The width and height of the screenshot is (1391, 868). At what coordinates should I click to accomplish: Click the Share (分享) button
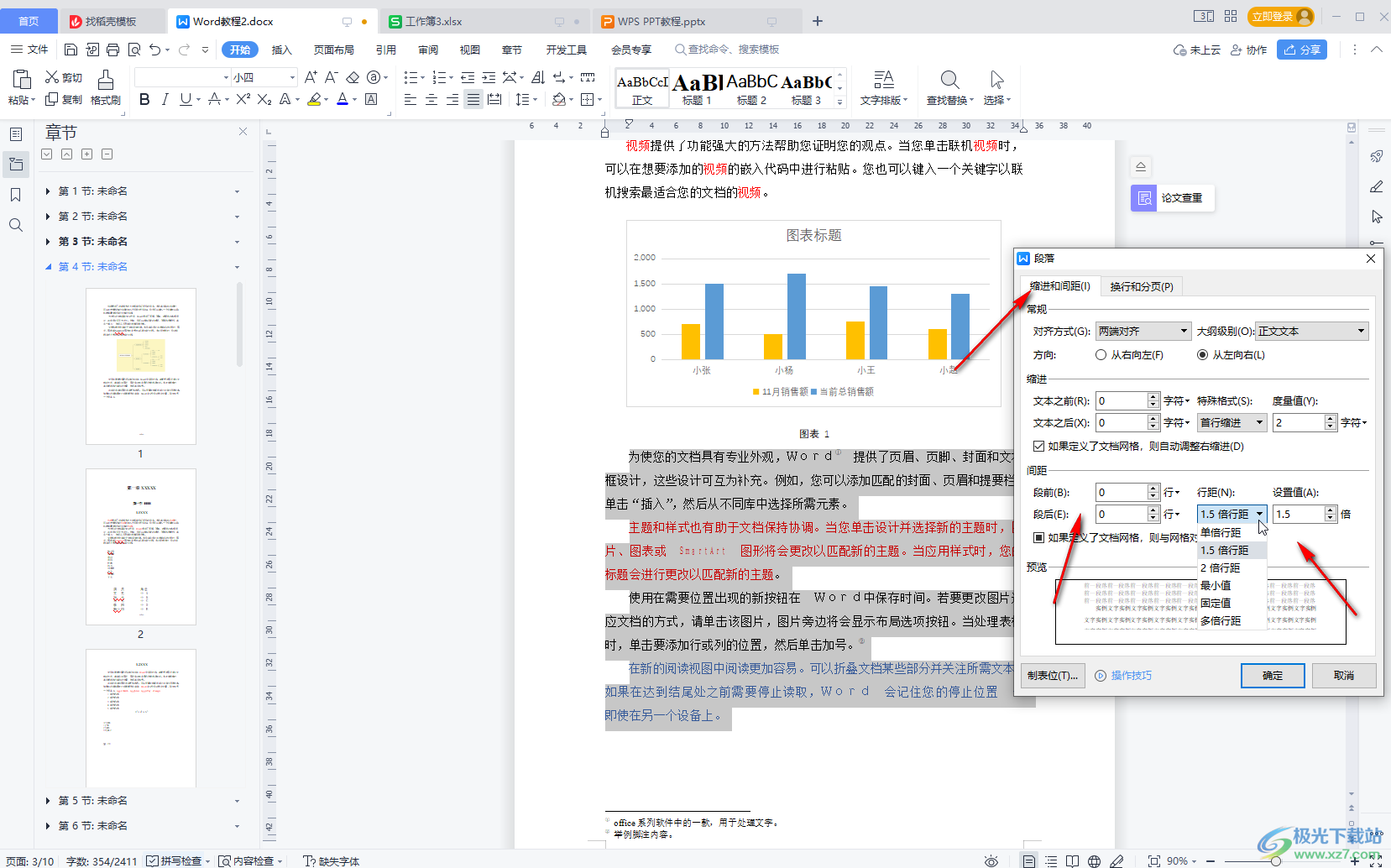point(1302,50)
